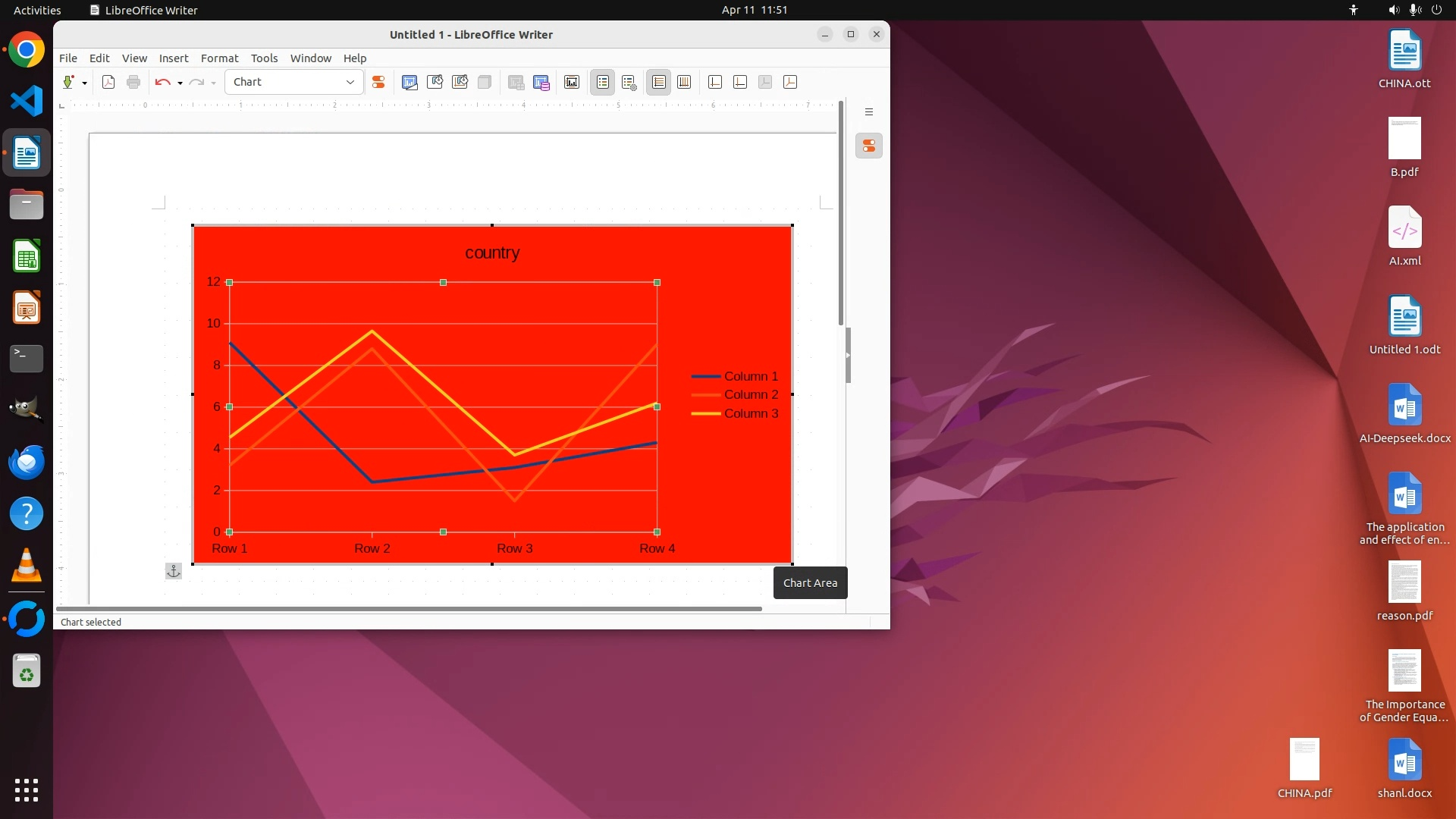
Task: Toggle Vertical Grids display
Action: [684, 82]
